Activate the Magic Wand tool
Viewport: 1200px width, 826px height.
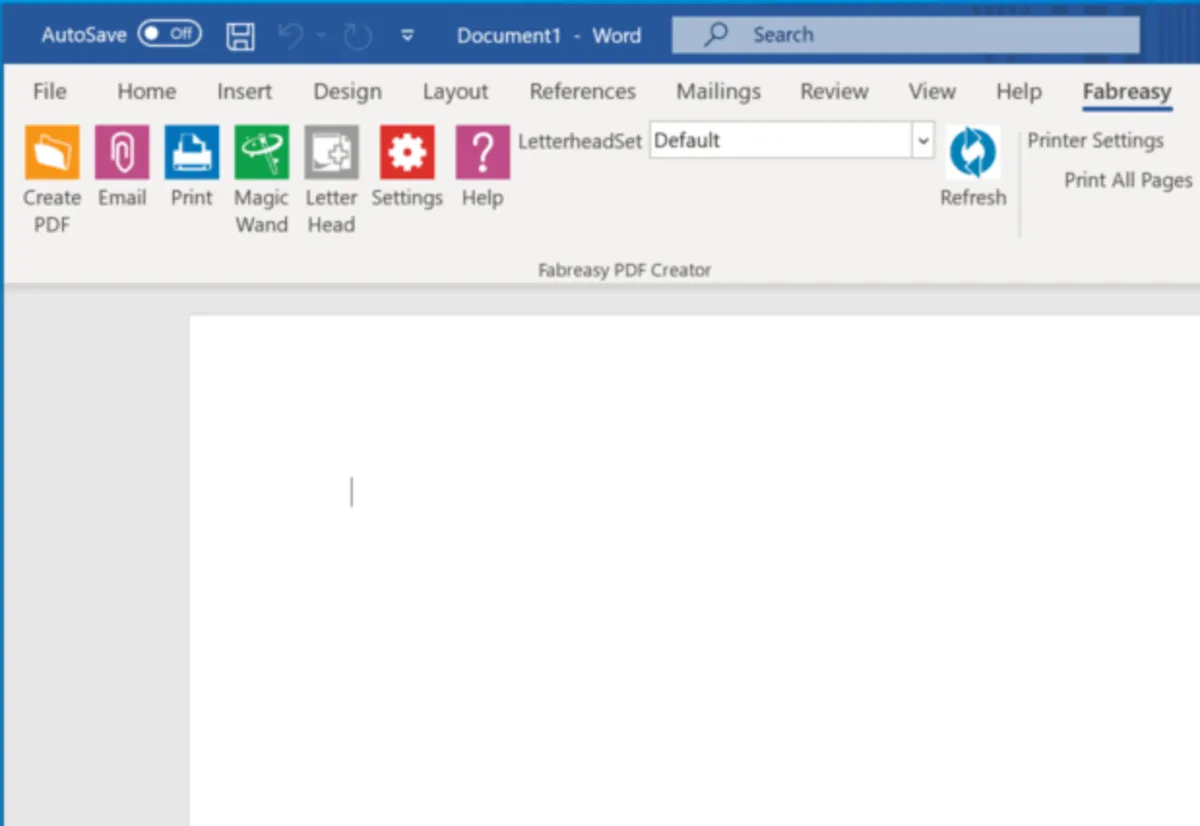point(260,153)
